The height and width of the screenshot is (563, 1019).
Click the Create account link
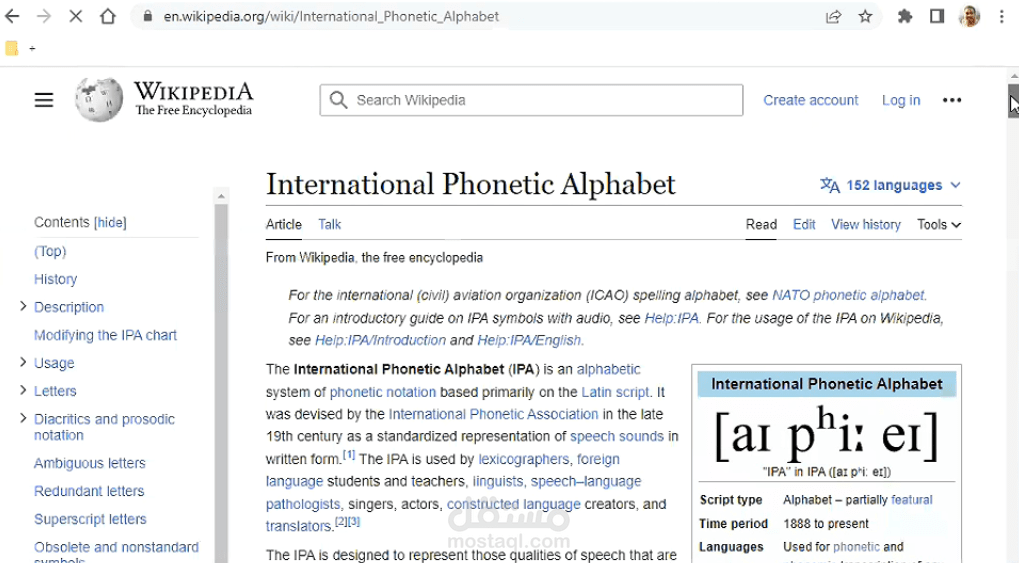click(810, 100)
